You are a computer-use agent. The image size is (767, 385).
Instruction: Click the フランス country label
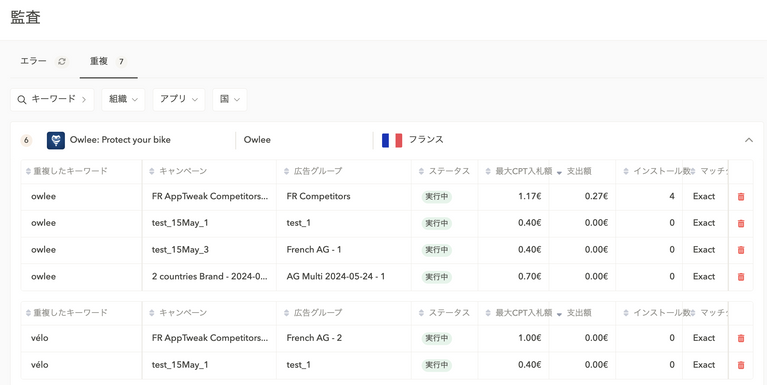point(426,139)
